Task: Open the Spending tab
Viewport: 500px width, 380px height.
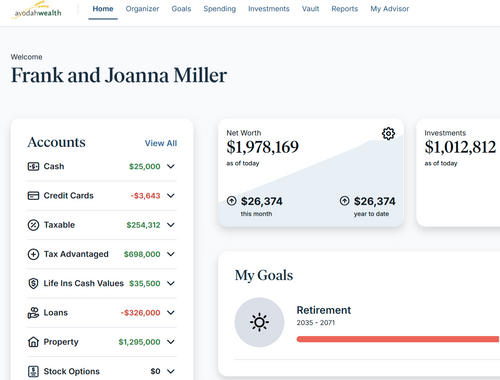Action: (x=220, y=9)
